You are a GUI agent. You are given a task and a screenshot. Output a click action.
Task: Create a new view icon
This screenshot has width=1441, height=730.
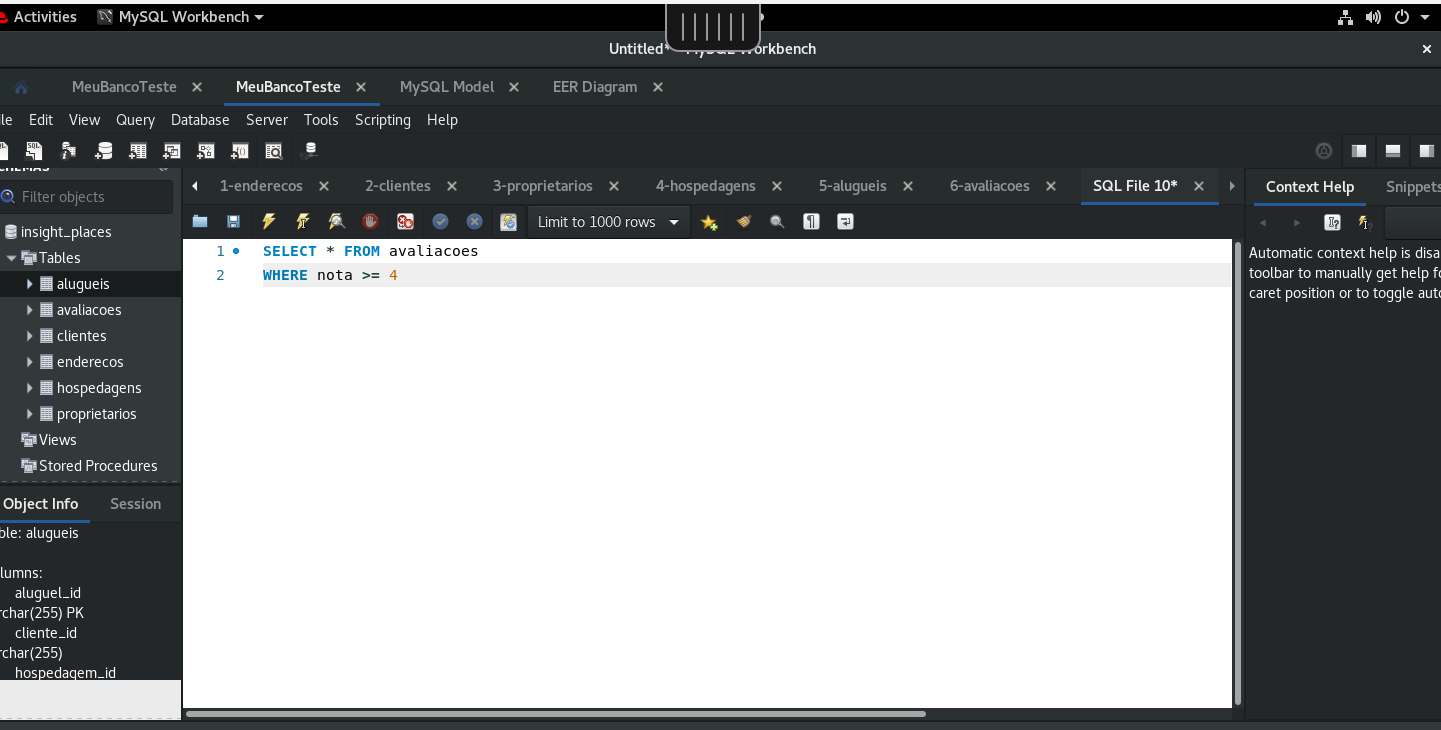172,151
